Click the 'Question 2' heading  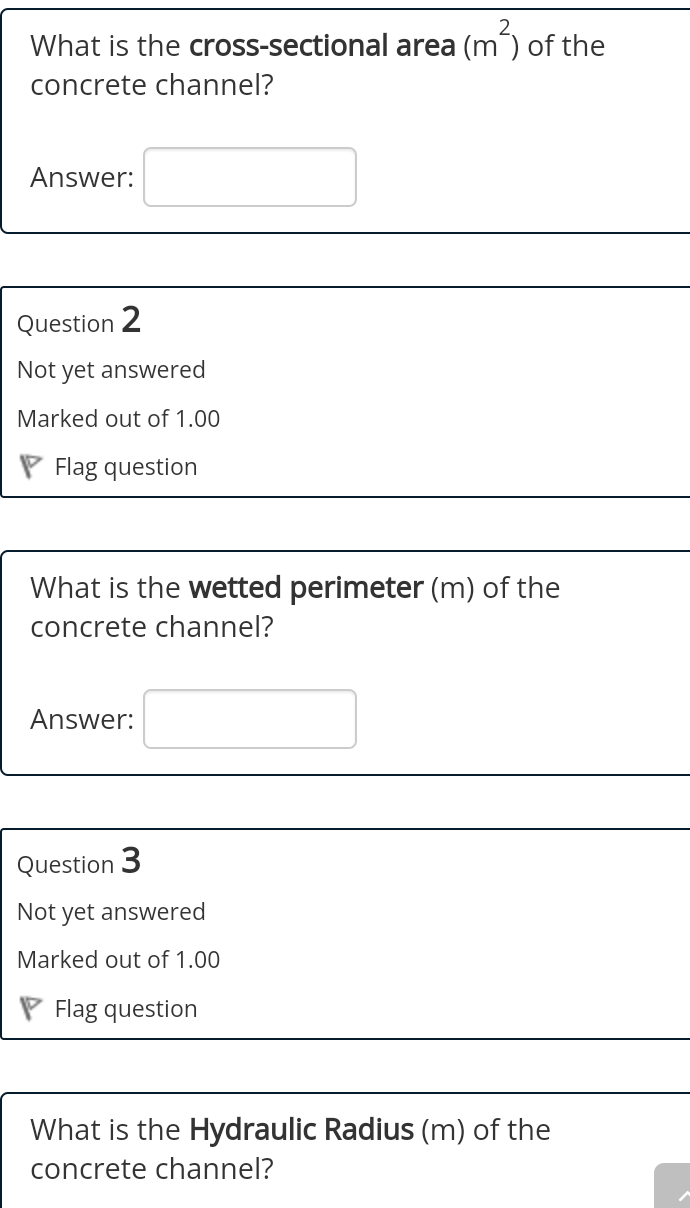pos(79,322)
